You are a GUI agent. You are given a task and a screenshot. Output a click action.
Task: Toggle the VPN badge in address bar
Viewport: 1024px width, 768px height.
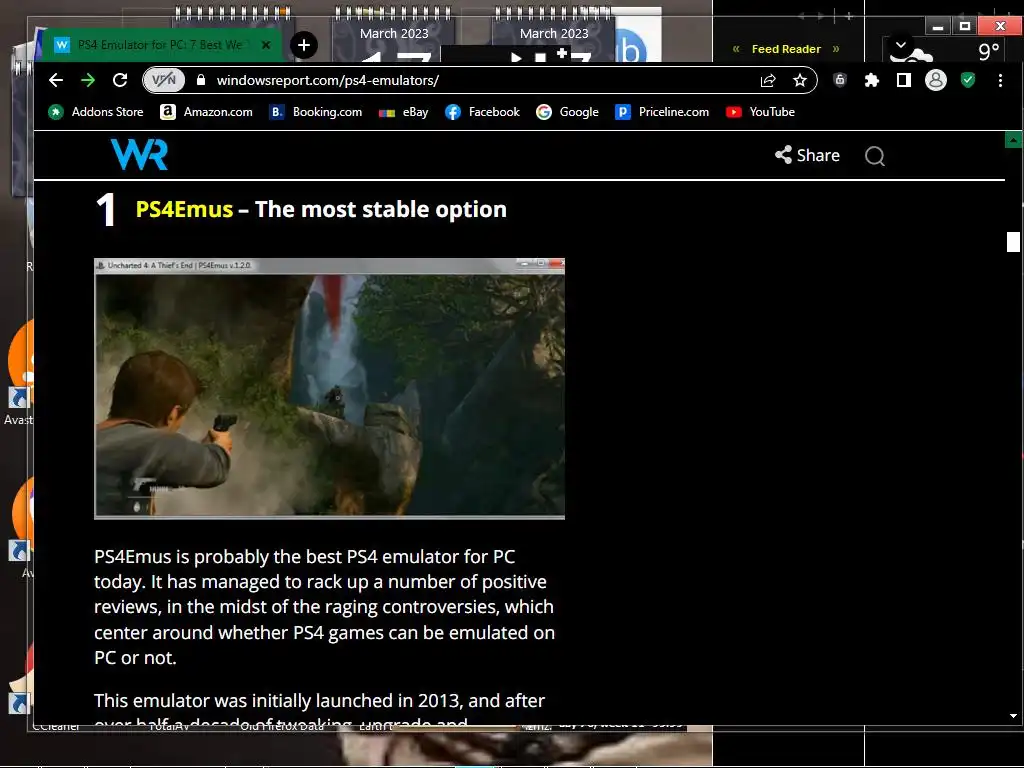coord(164,80)
